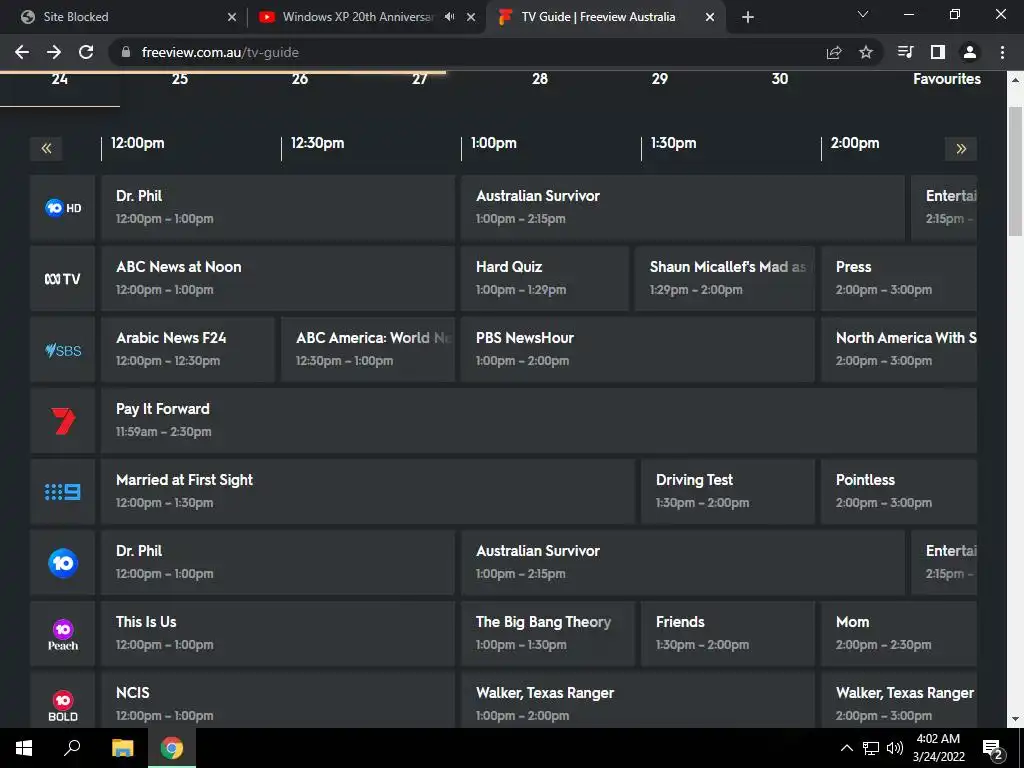Open the Friends listing
This screenshot has width=1024, height=768.
[x=728, y=634]
